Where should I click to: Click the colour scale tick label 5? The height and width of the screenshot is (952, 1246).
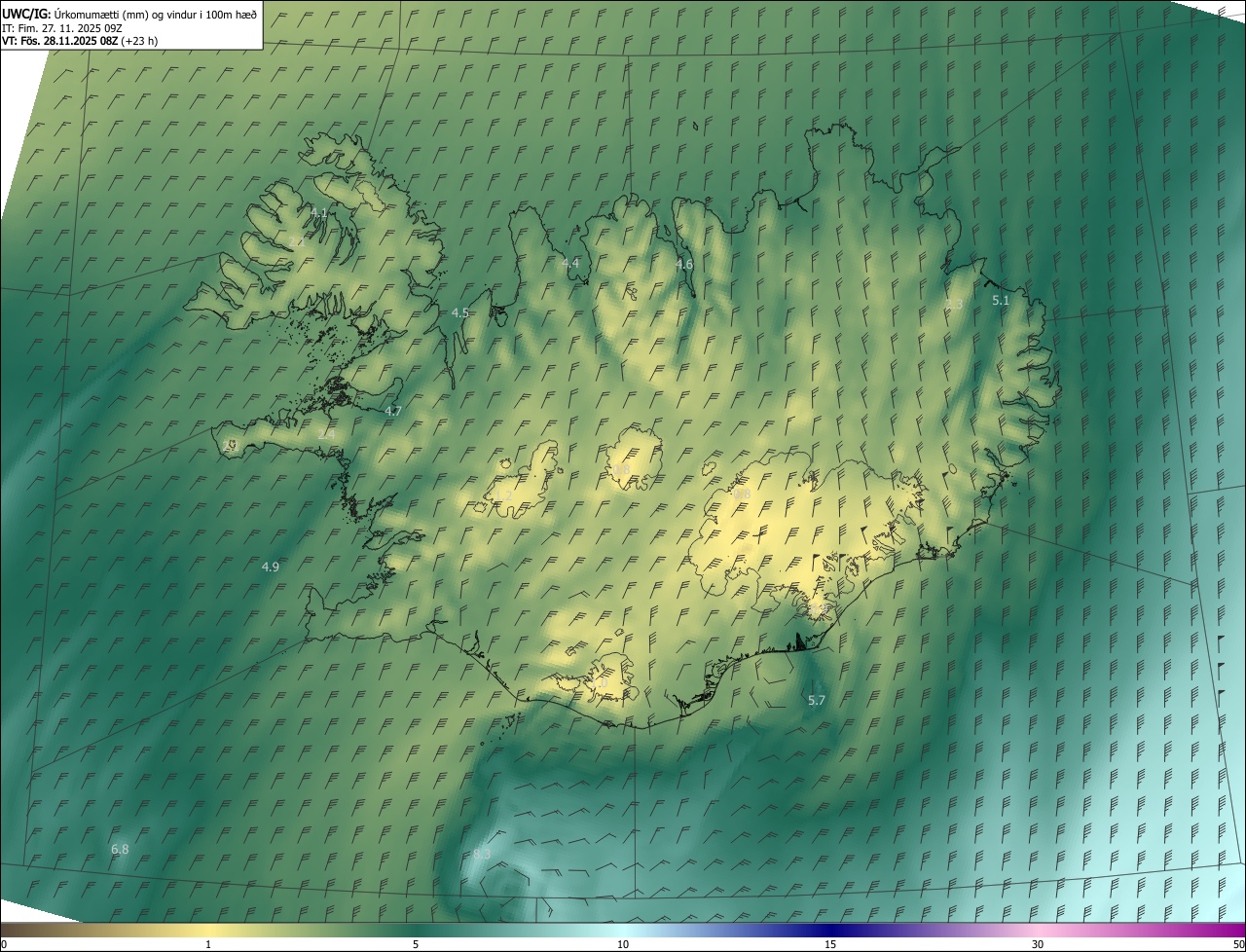416,944
